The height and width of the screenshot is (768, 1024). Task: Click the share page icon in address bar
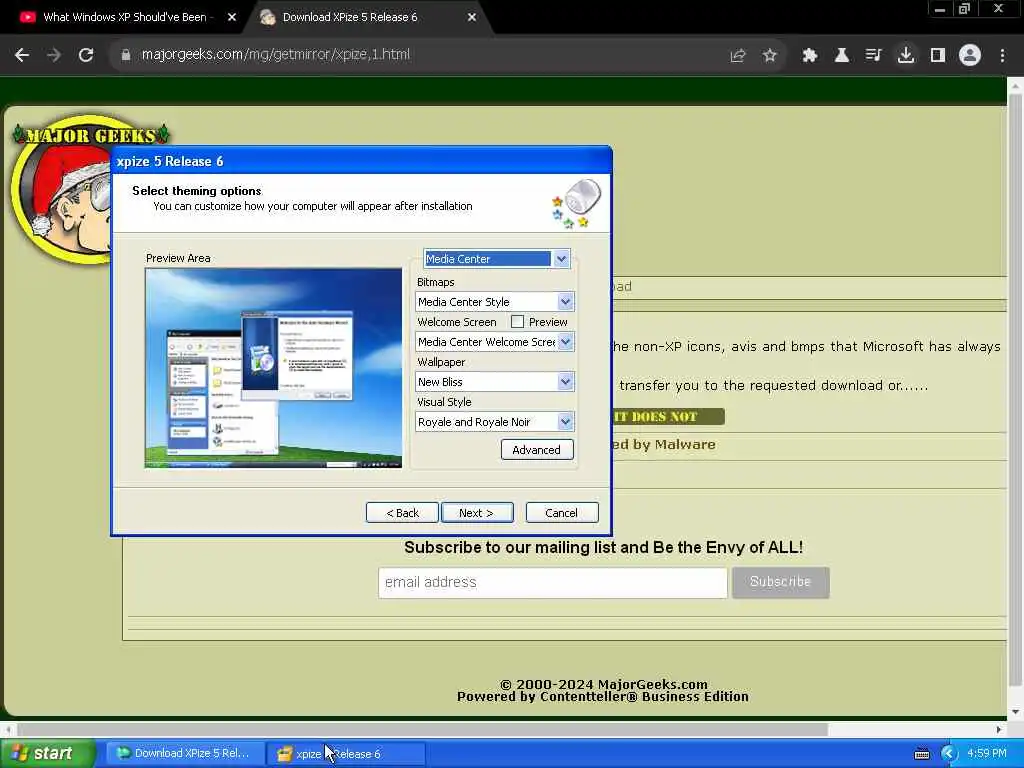pyautogui.click(x=738, y=55)
